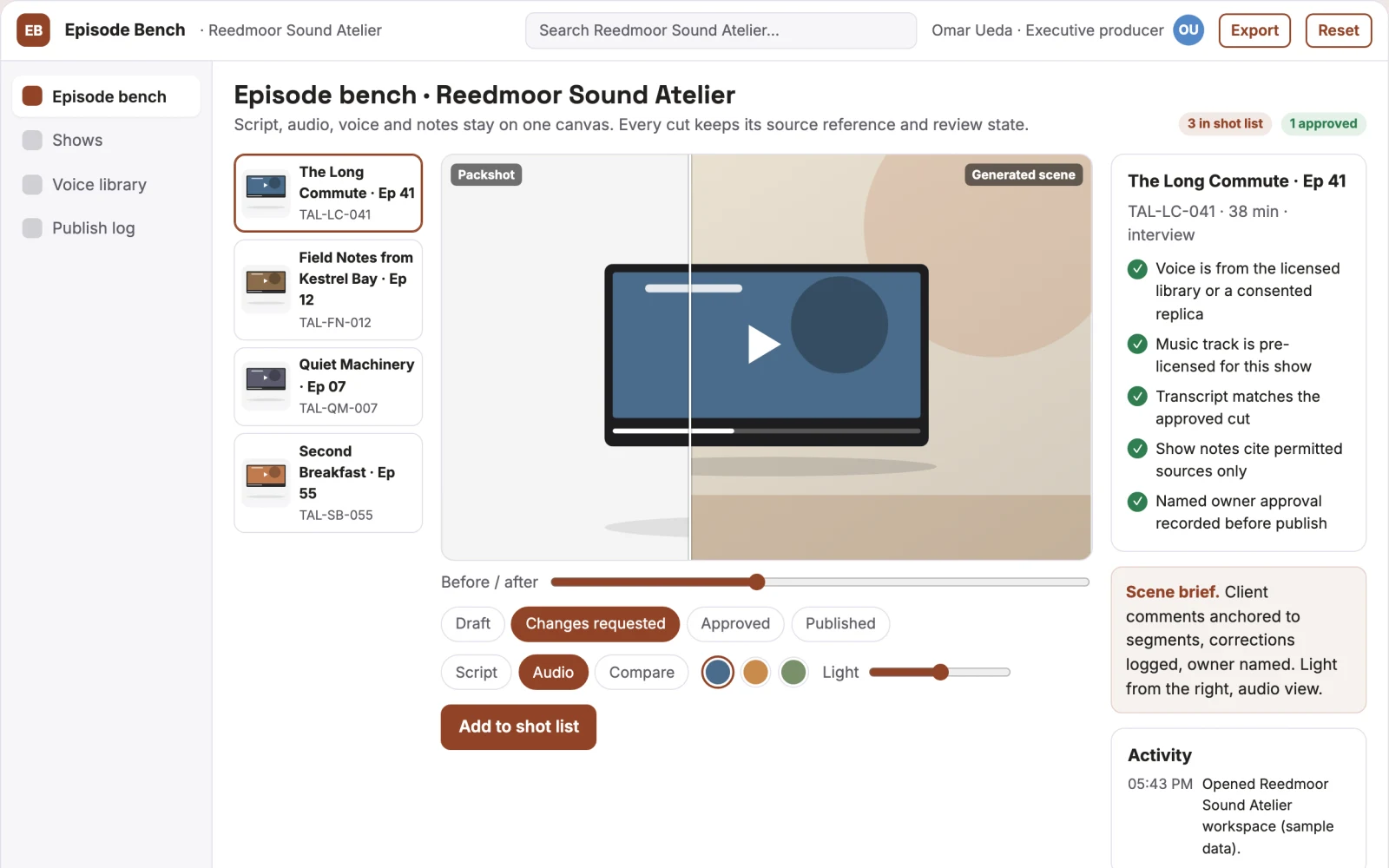This screenshot has width=1389, height=868.
Task: Select The Long Commute Ep 41 thumbnail
Action: pyautogui.click(x=266, y=193)
